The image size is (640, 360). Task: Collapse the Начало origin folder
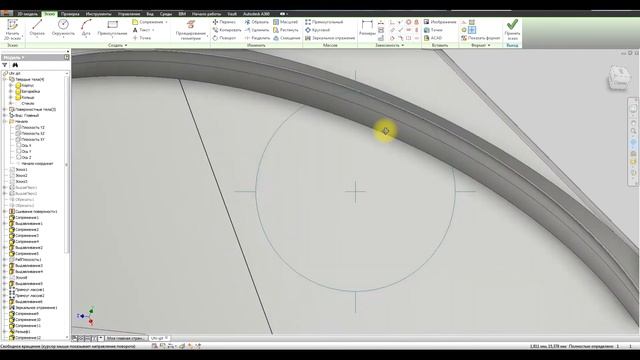4,121
